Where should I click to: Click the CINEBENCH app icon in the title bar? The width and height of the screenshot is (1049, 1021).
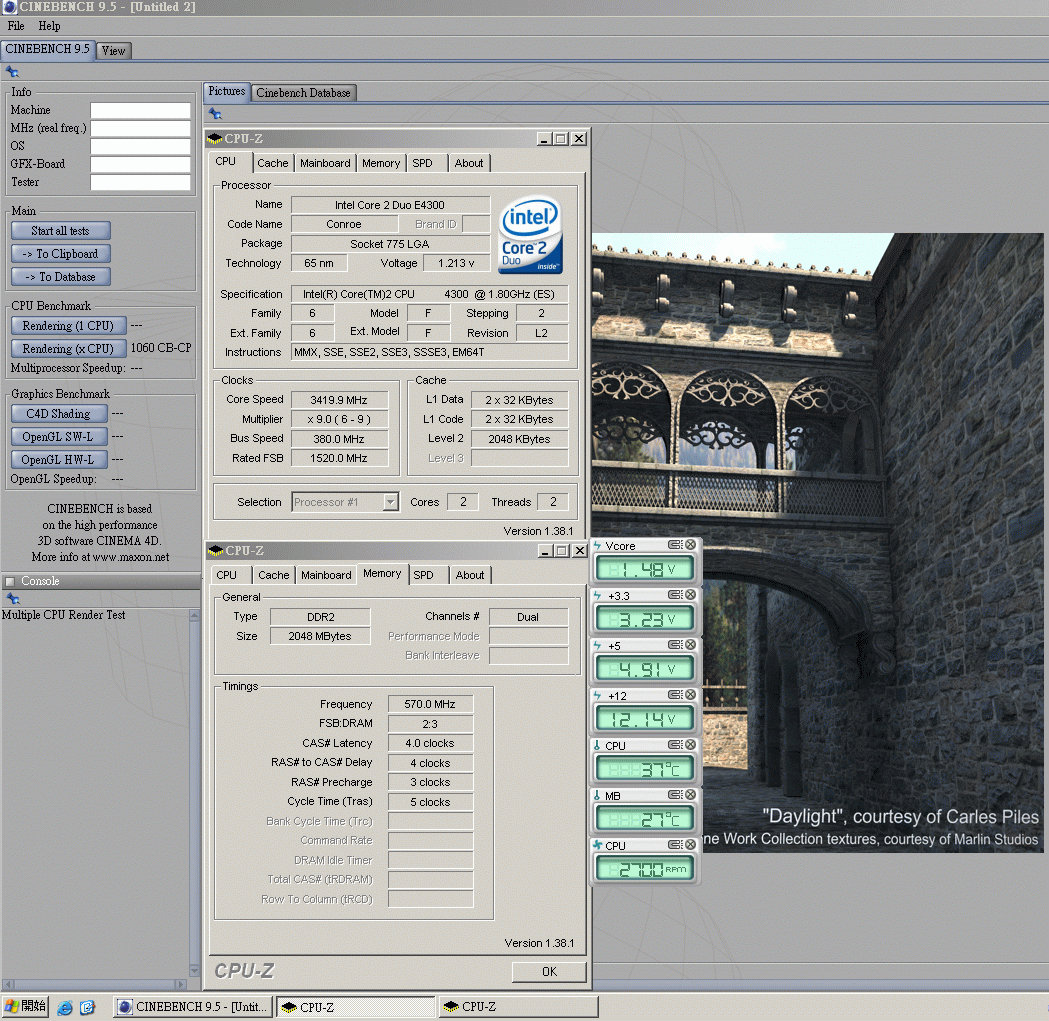pyautogui.click(x=9, y=7)
